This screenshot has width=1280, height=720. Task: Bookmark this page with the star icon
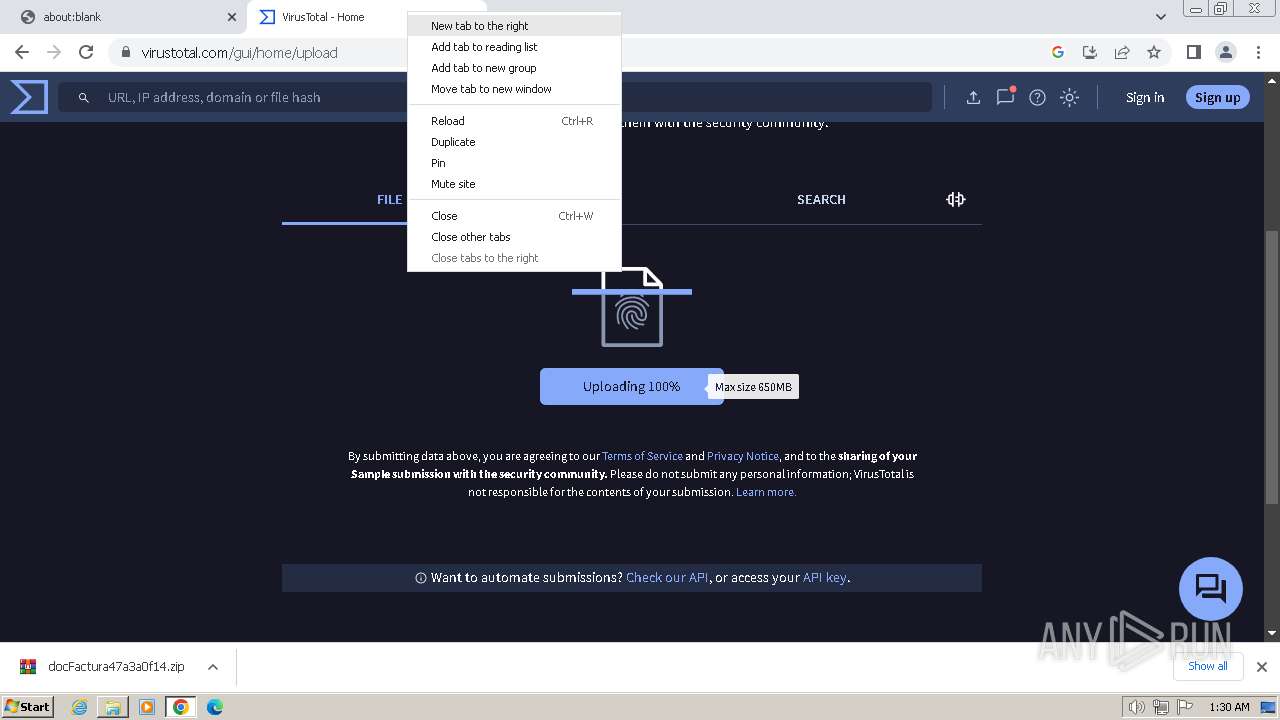click(1154, 52)
